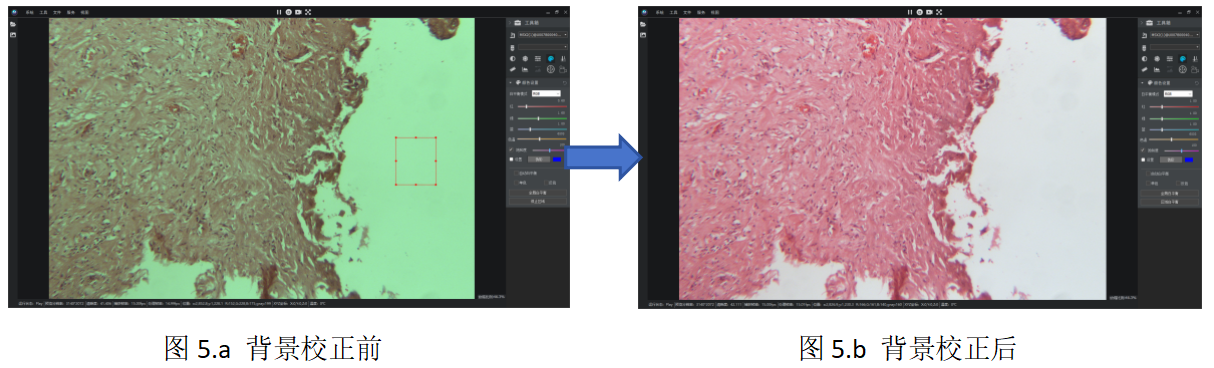Screen dimensions: 1214x368
Task: Start video recording in left window
Action: point(298,12)
